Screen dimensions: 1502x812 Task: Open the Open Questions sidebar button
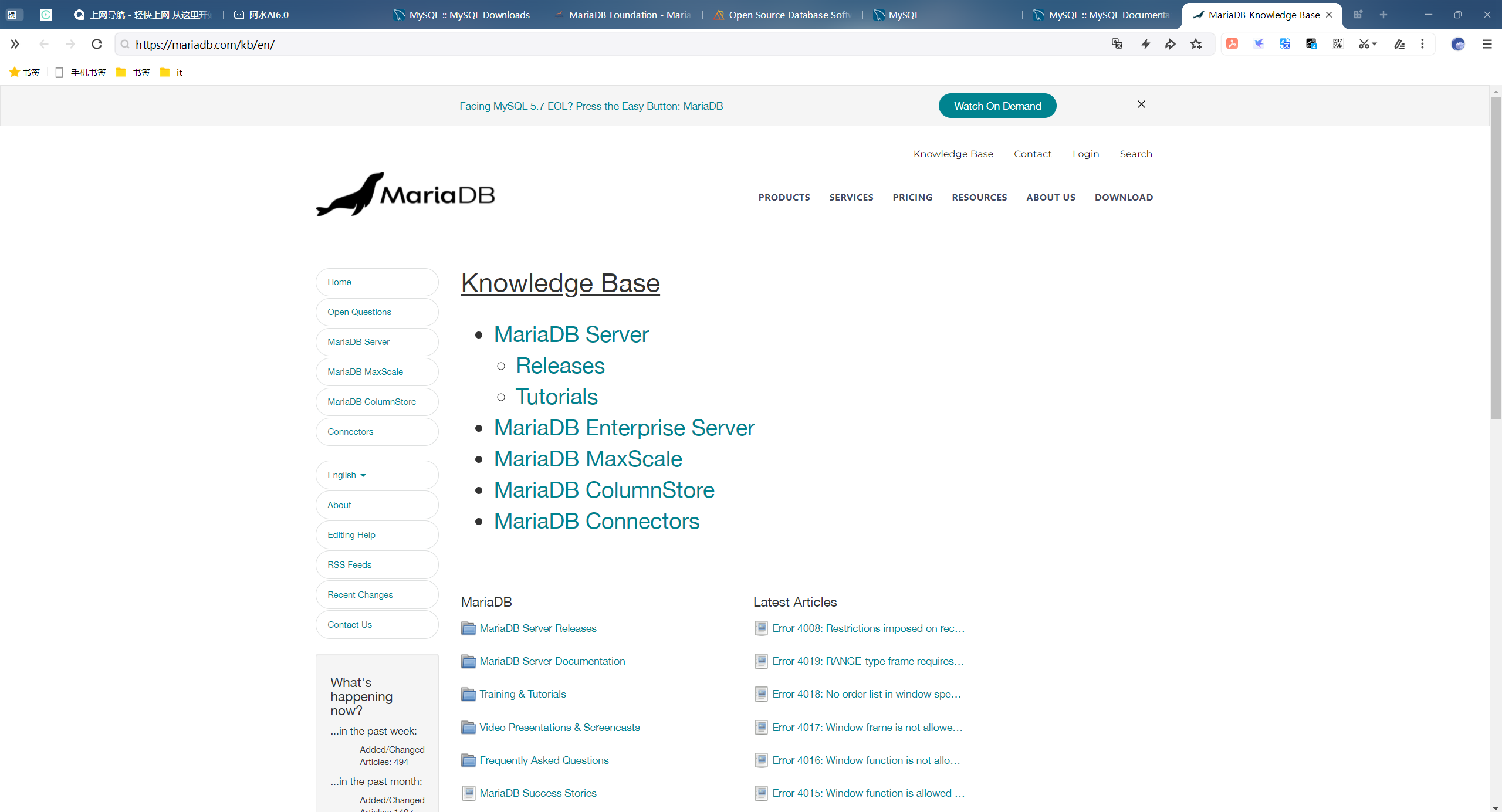point(377,312)
